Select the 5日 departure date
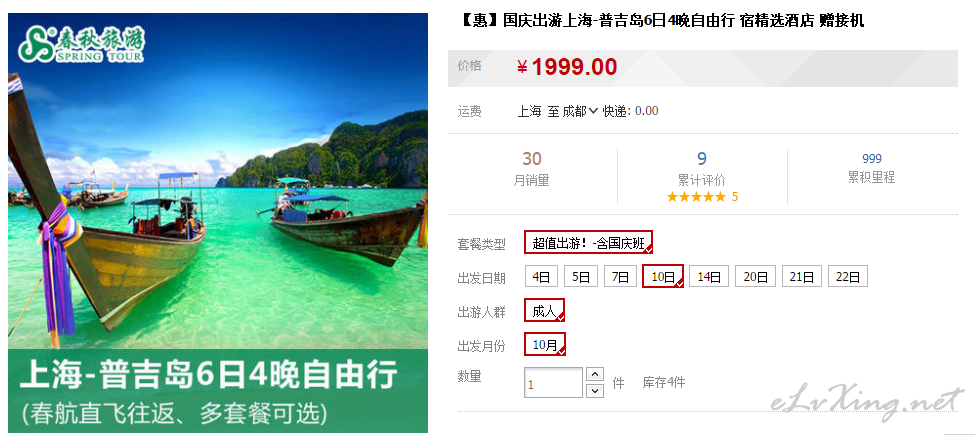 tap(580, 277)
